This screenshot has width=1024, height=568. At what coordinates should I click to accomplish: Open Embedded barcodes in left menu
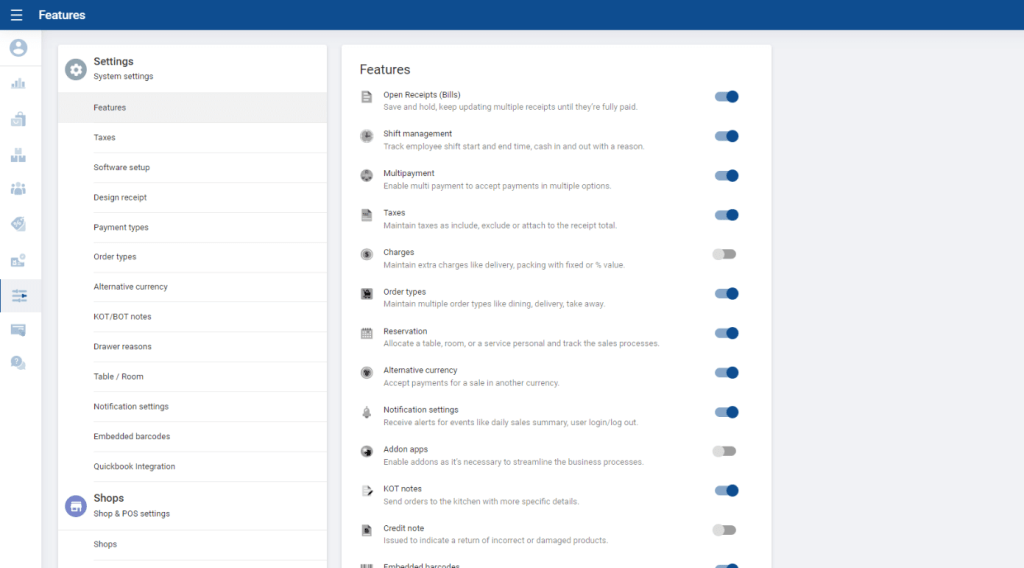193,437
